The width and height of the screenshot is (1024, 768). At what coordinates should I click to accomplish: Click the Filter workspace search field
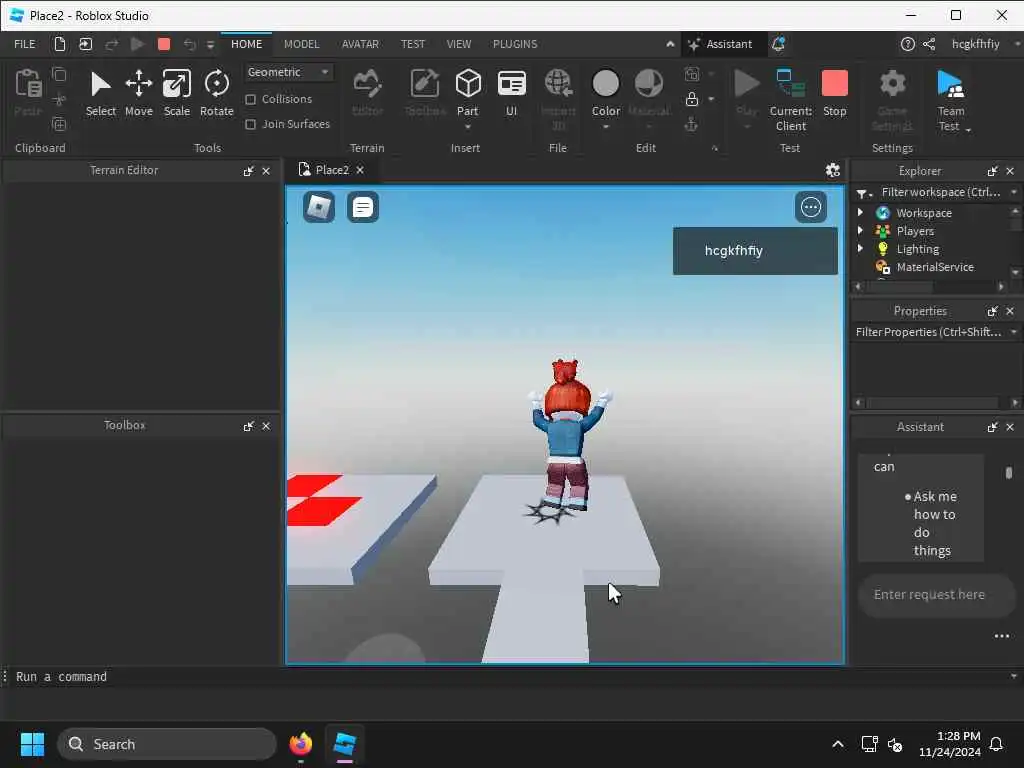(940, 192)
